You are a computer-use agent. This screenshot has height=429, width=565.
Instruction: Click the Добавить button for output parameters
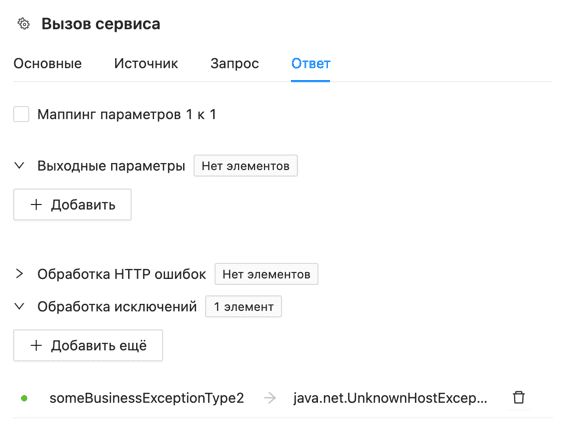point(72,204)
